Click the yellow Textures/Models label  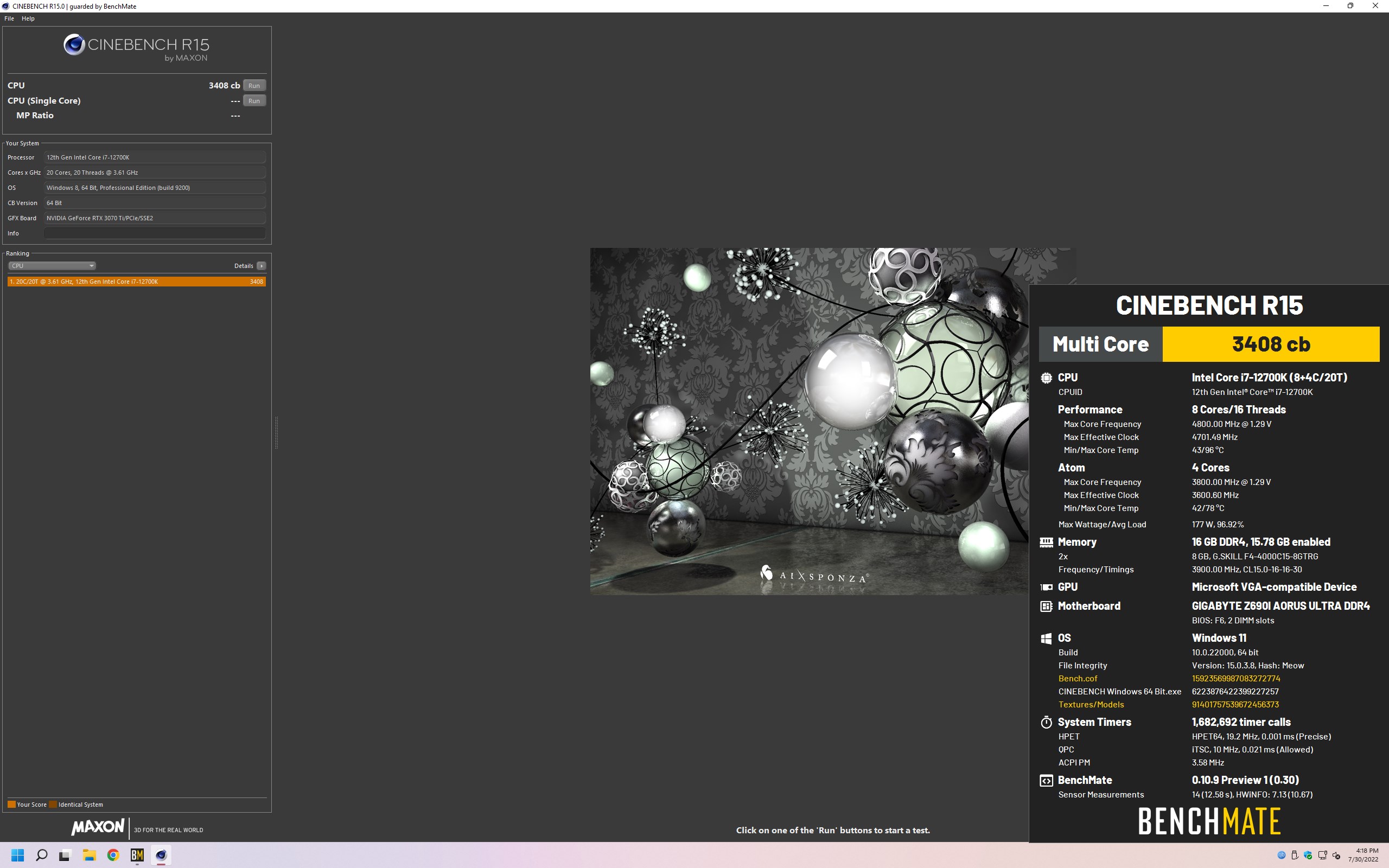point(1091,704)
